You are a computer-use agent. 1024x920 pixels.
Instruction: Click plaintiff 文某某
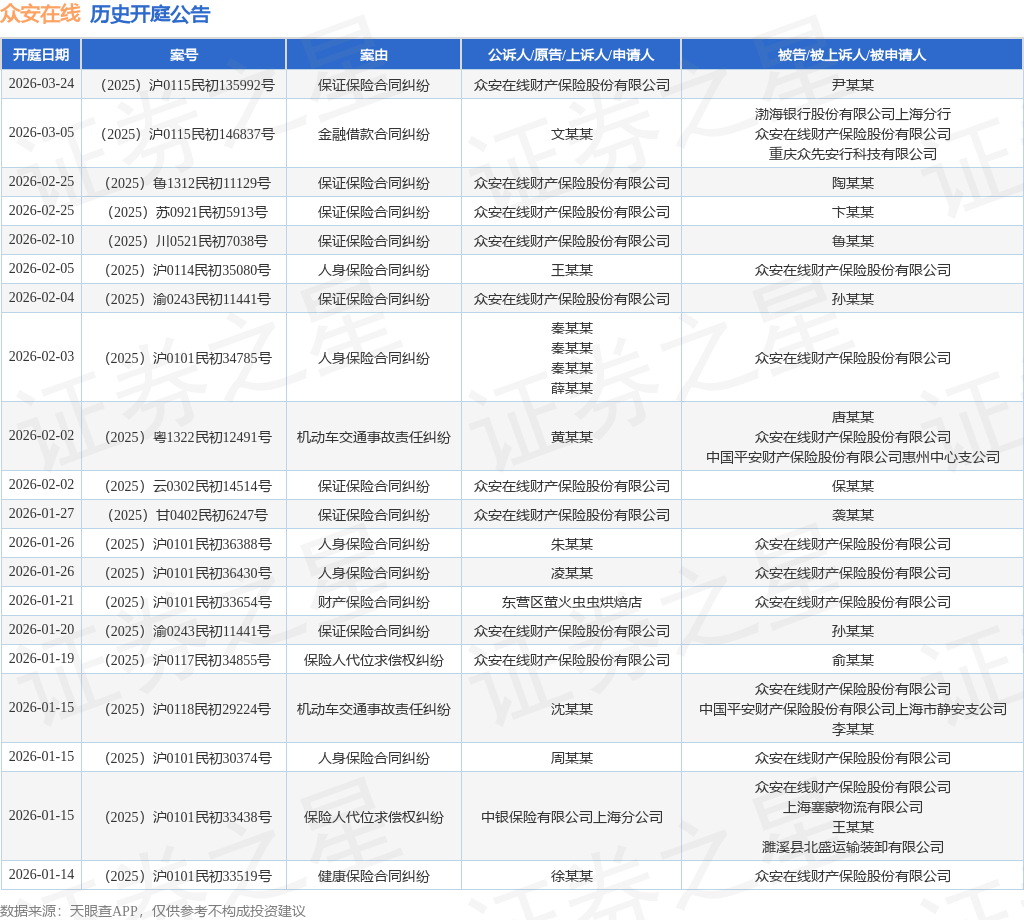pos(571,135)
